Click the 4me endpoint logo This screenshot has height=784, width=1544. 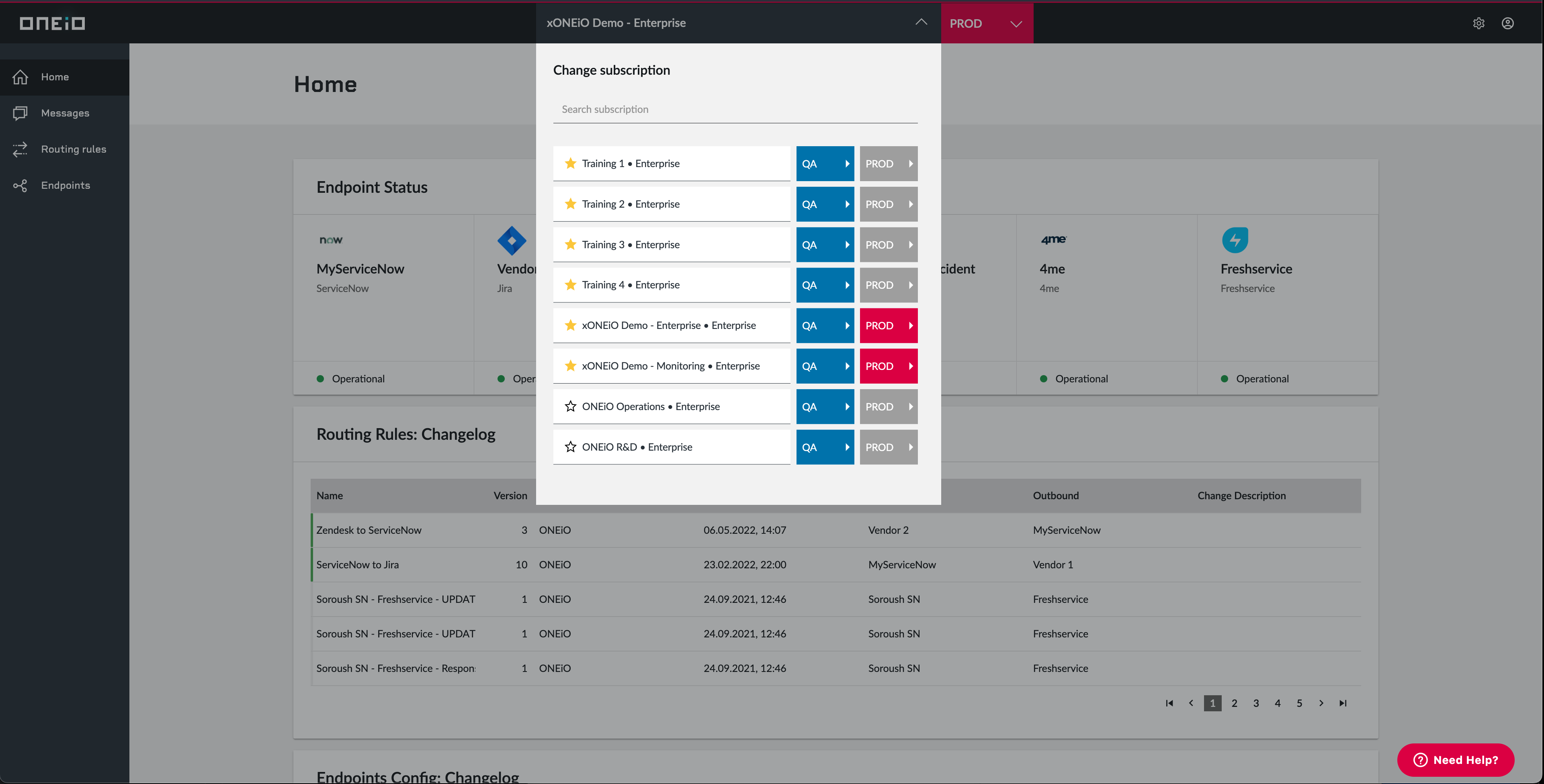[1053, 239]
